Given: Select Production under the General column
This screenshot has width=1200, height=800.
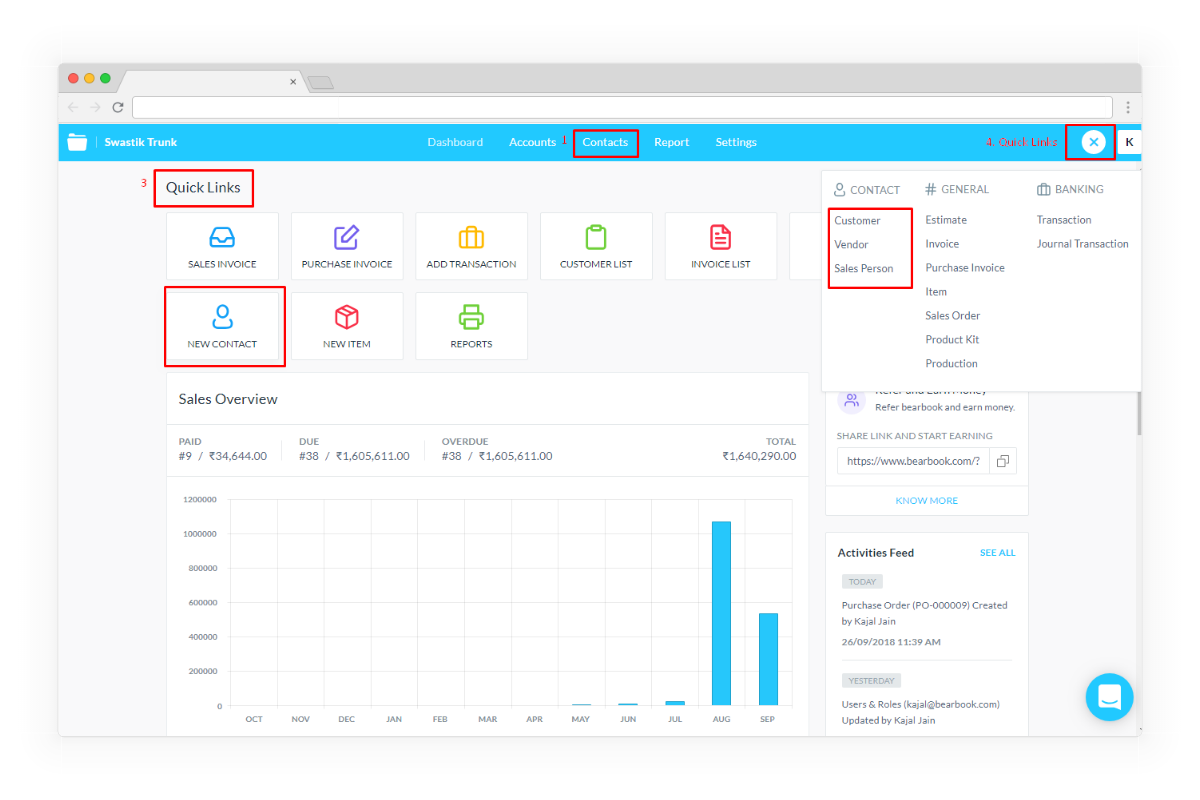Looking at the screenshot, I should coord(951,364).
